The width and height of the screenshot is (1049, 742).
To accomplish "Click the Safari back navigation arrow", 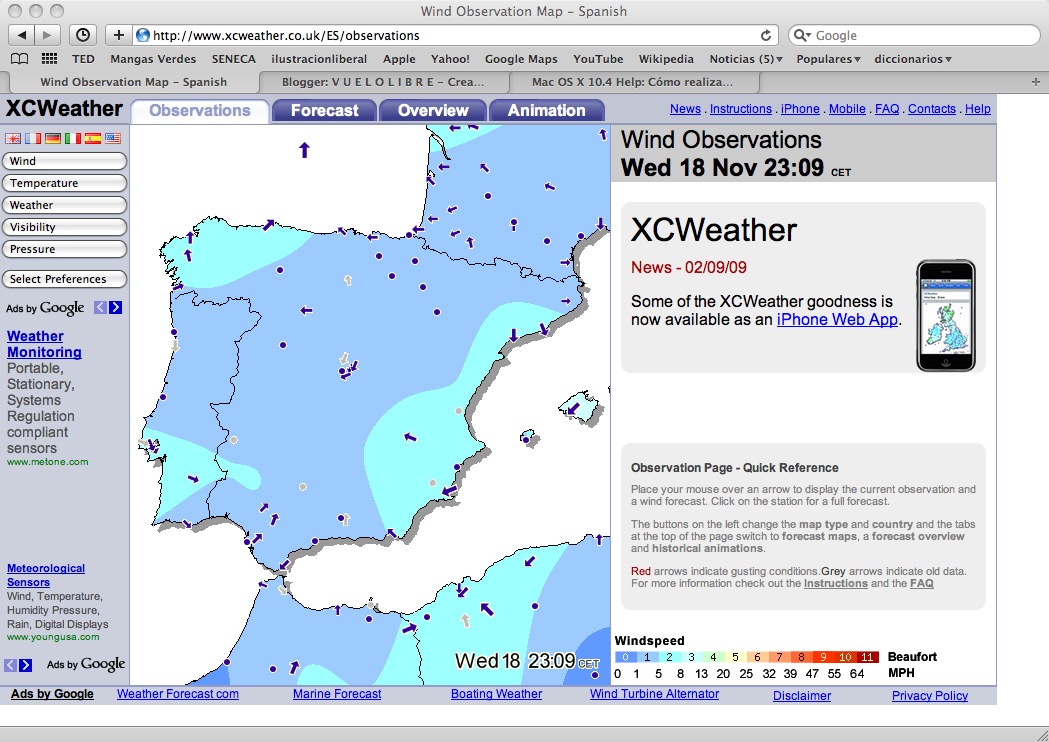I will pyautogui.click(x=22, y=34).
